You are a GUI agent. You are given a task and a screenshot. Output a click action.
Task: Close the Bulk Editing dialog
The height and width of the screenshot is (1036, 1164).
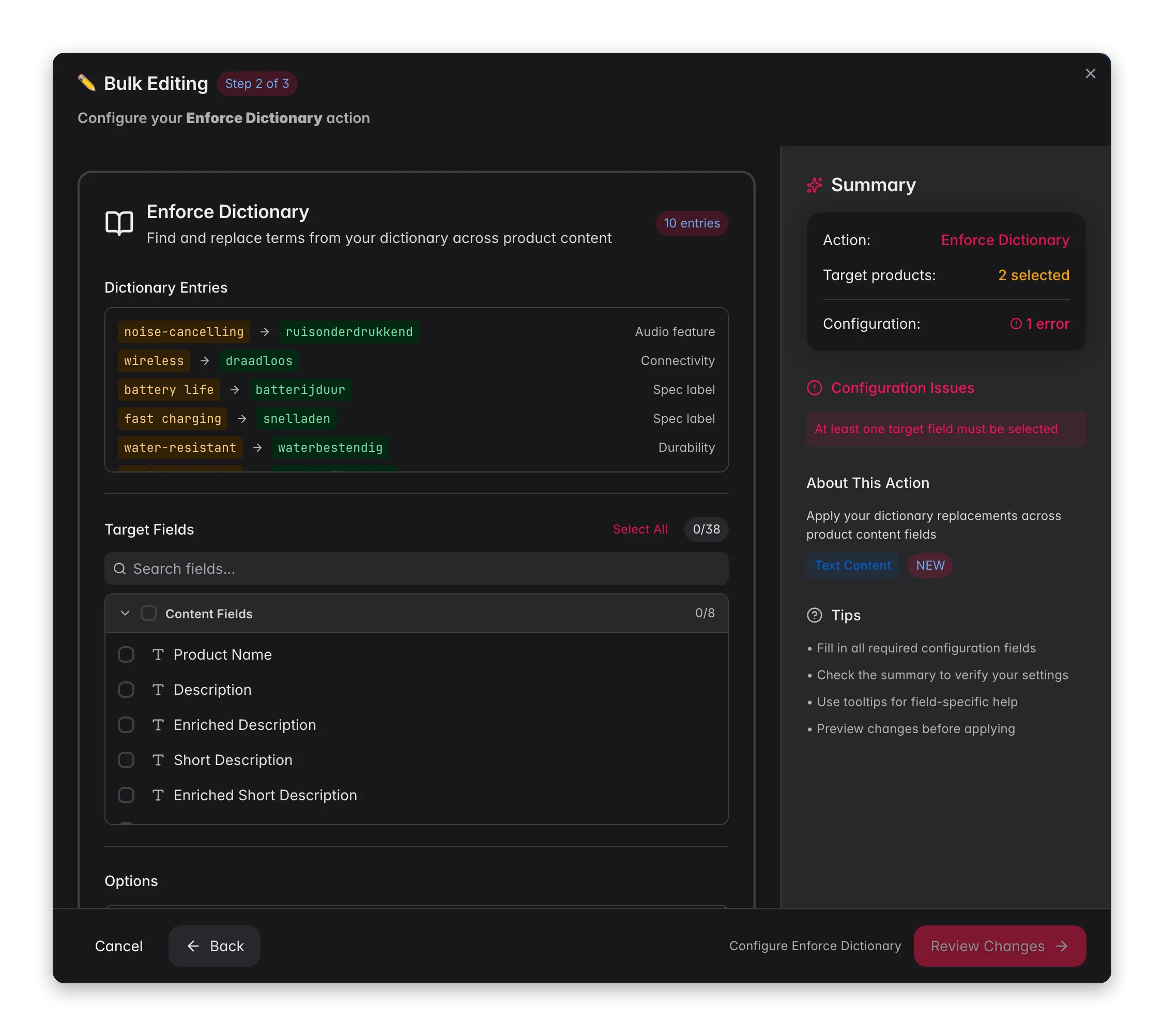[x=1090, y=73]
